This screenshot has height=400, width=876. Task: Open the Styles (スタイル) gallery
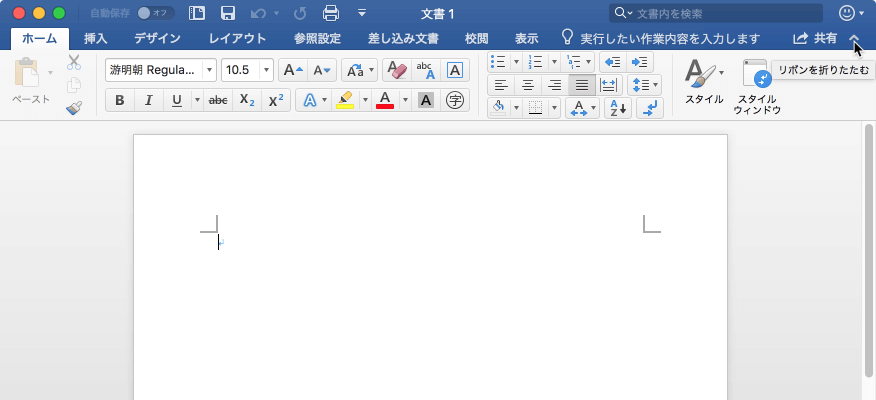(x=704, y=81)
